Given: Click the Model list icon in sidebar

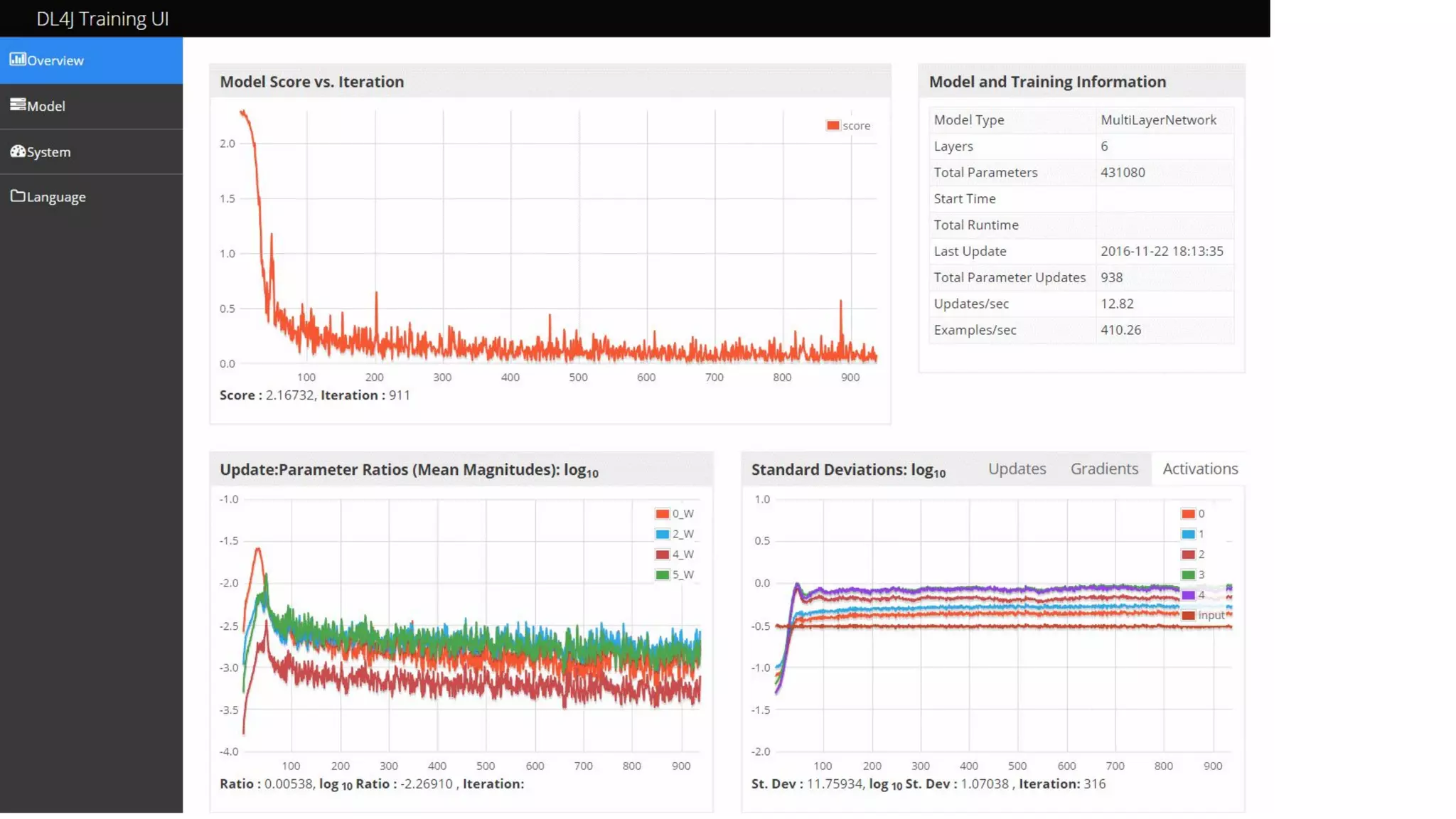Looking at the screenshot, I should [17, 105].
